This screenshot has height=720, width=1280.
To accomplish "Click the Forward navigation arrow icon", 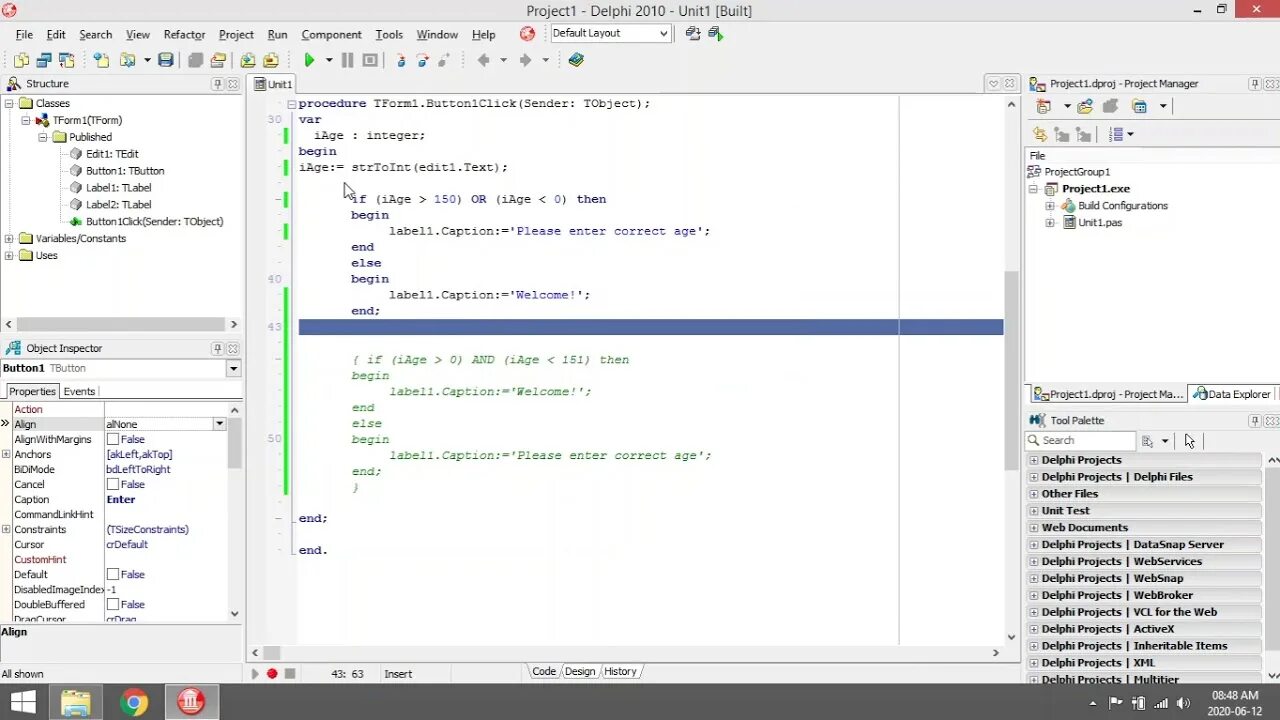I will point(525,60).
